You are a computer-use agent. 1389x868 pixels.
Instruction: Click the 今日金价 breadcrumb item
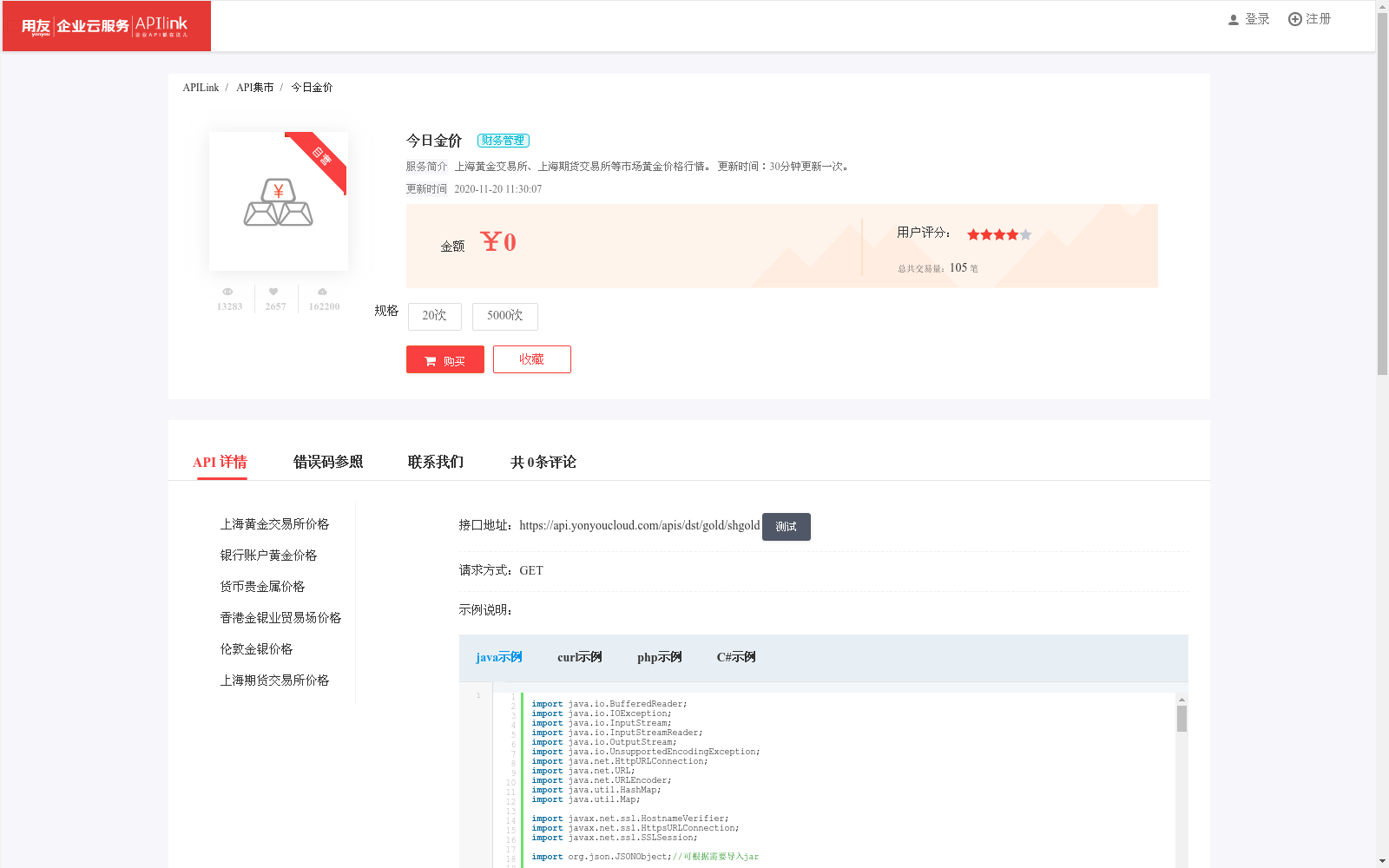(312, 88)
